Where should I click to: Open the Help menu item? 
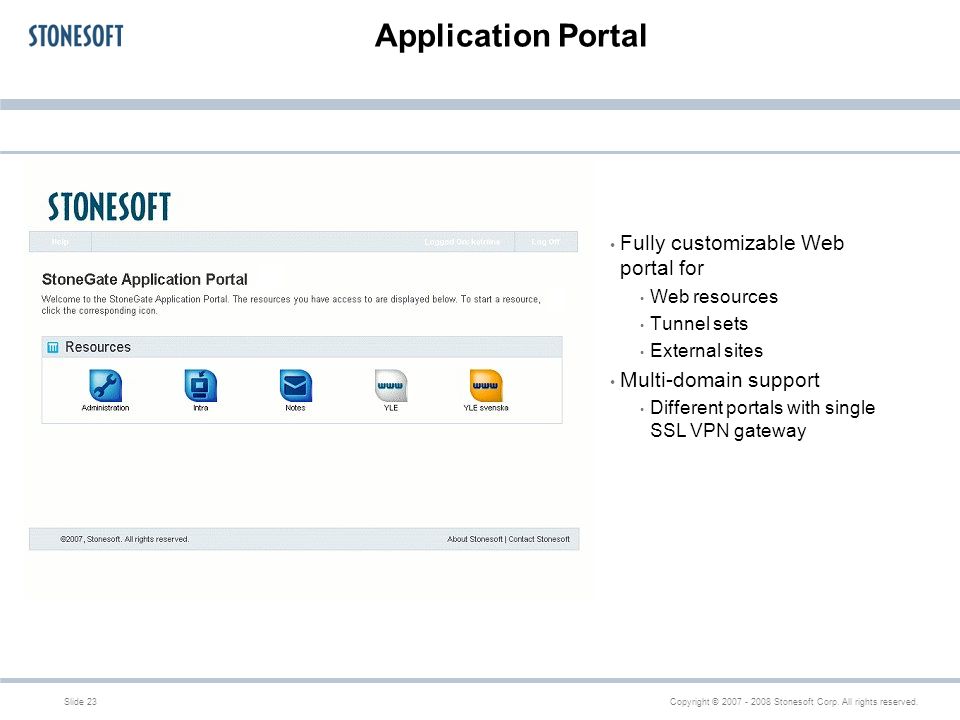click(60, 242)
